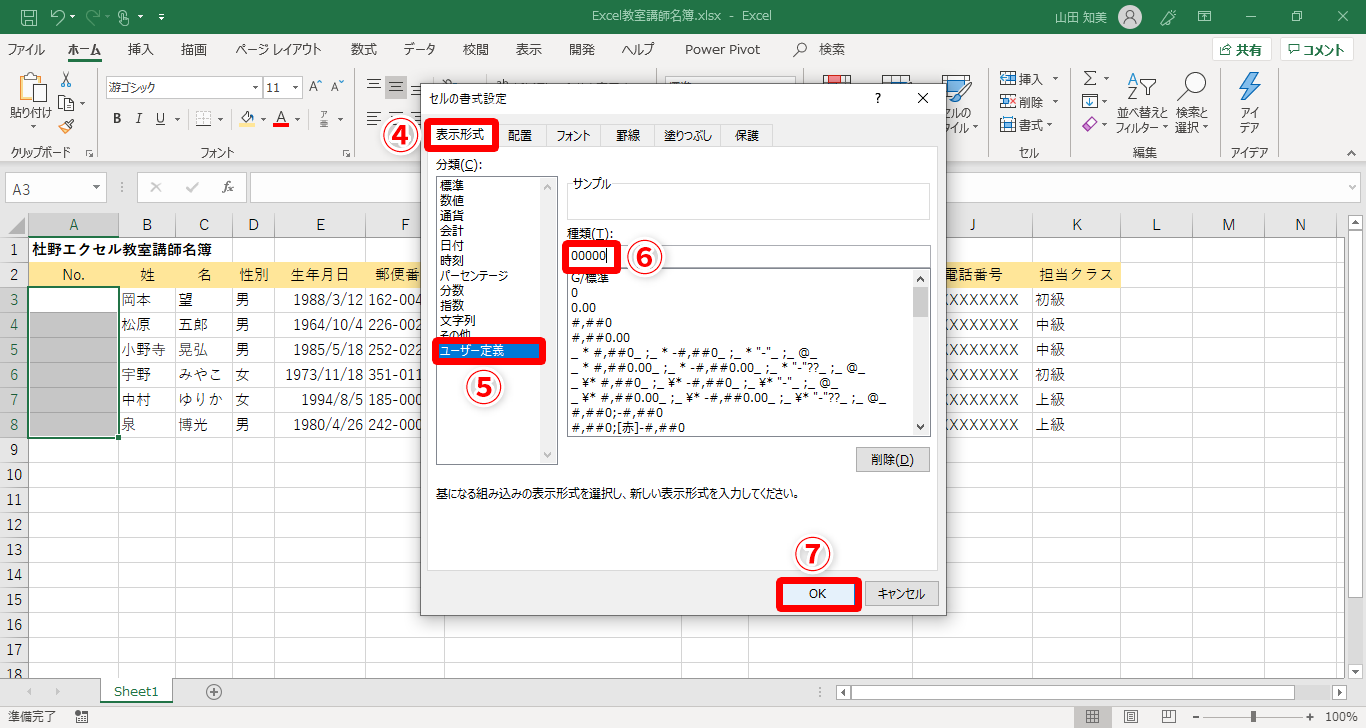Open Find & Select (検索と選択)

point(1192,103)
